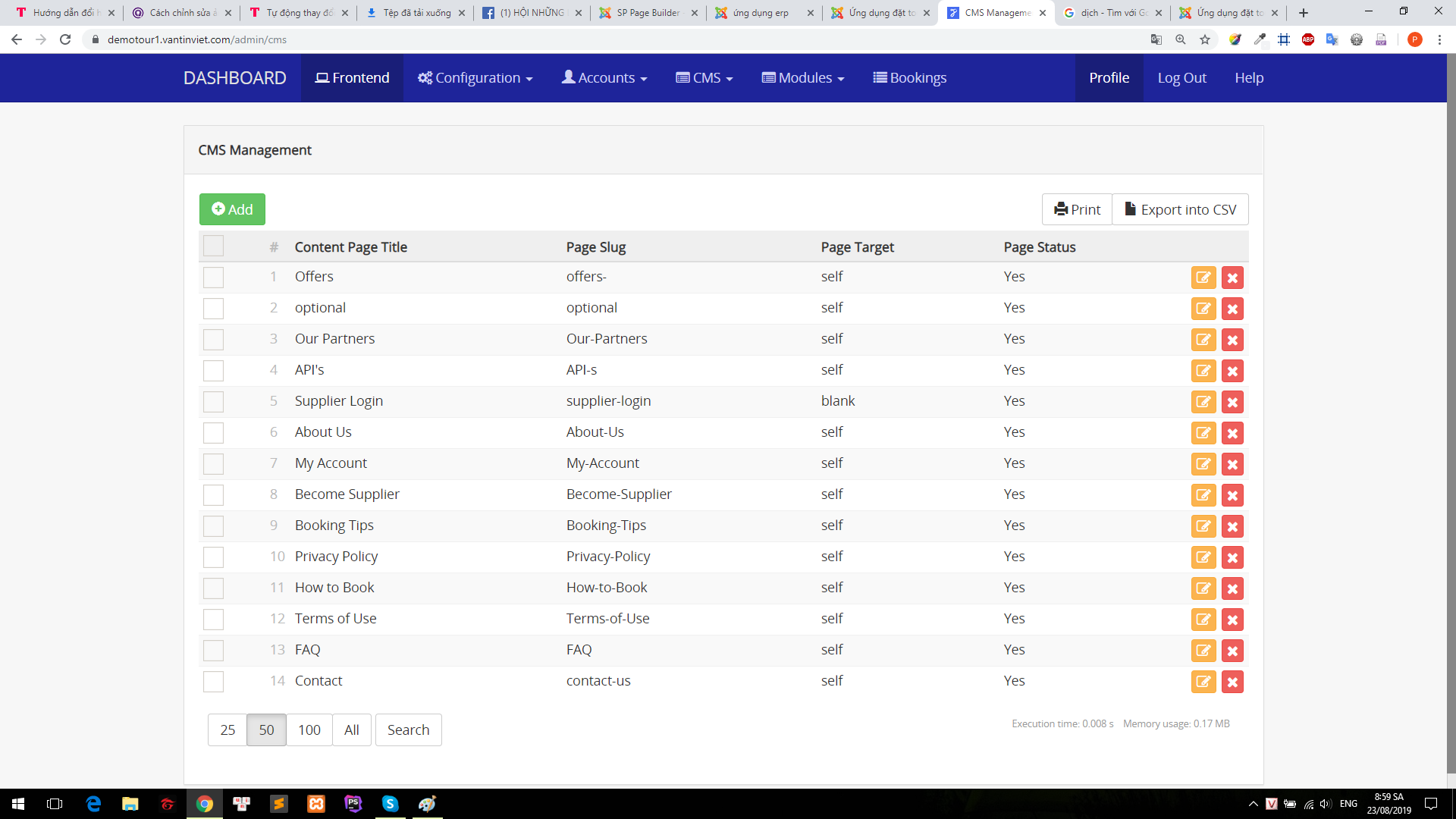Open the Frontend nav item

[x=353, y=78]
